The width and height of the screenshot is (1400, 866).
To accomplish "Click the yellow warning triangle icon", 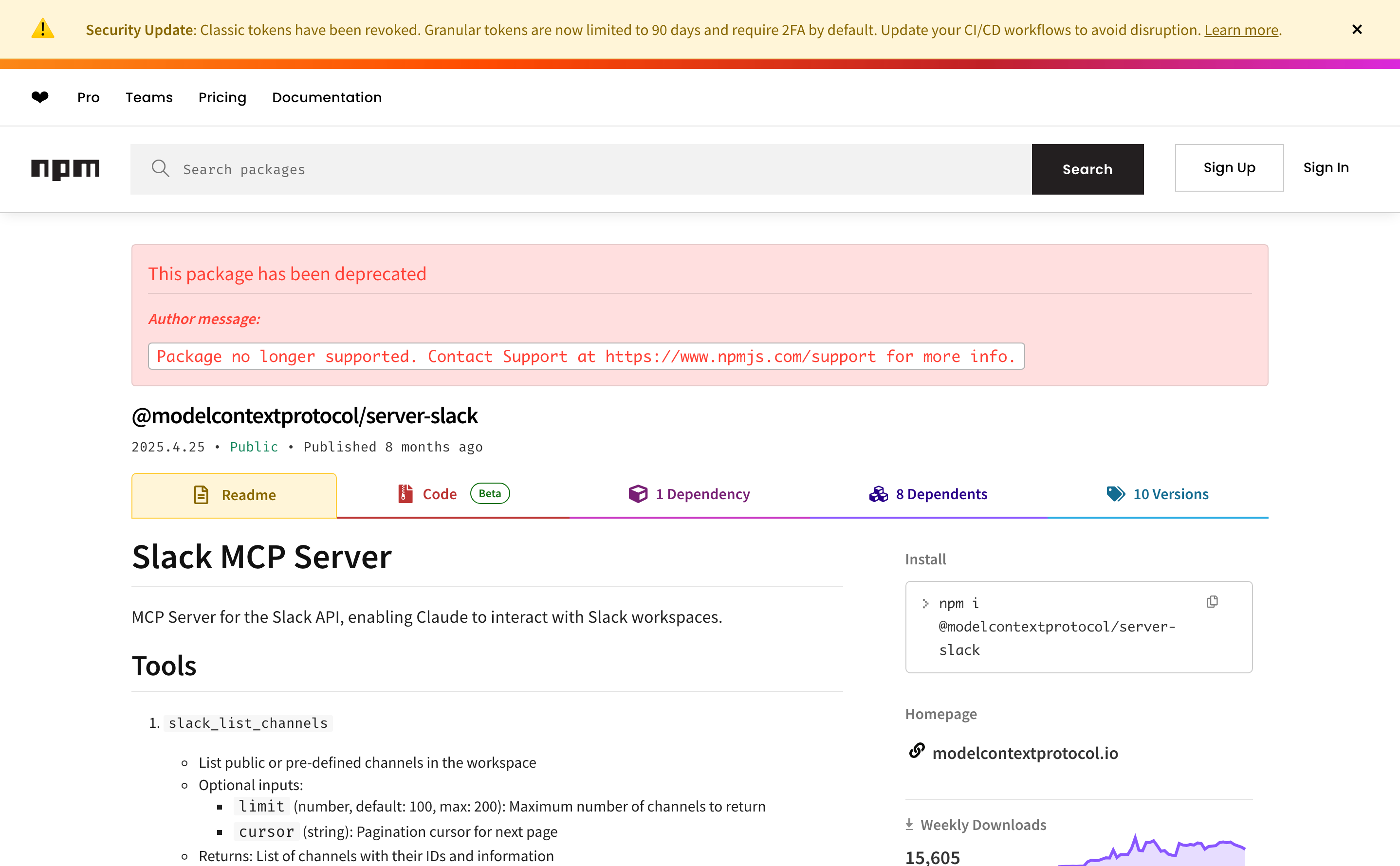I will tap(42, 29).
